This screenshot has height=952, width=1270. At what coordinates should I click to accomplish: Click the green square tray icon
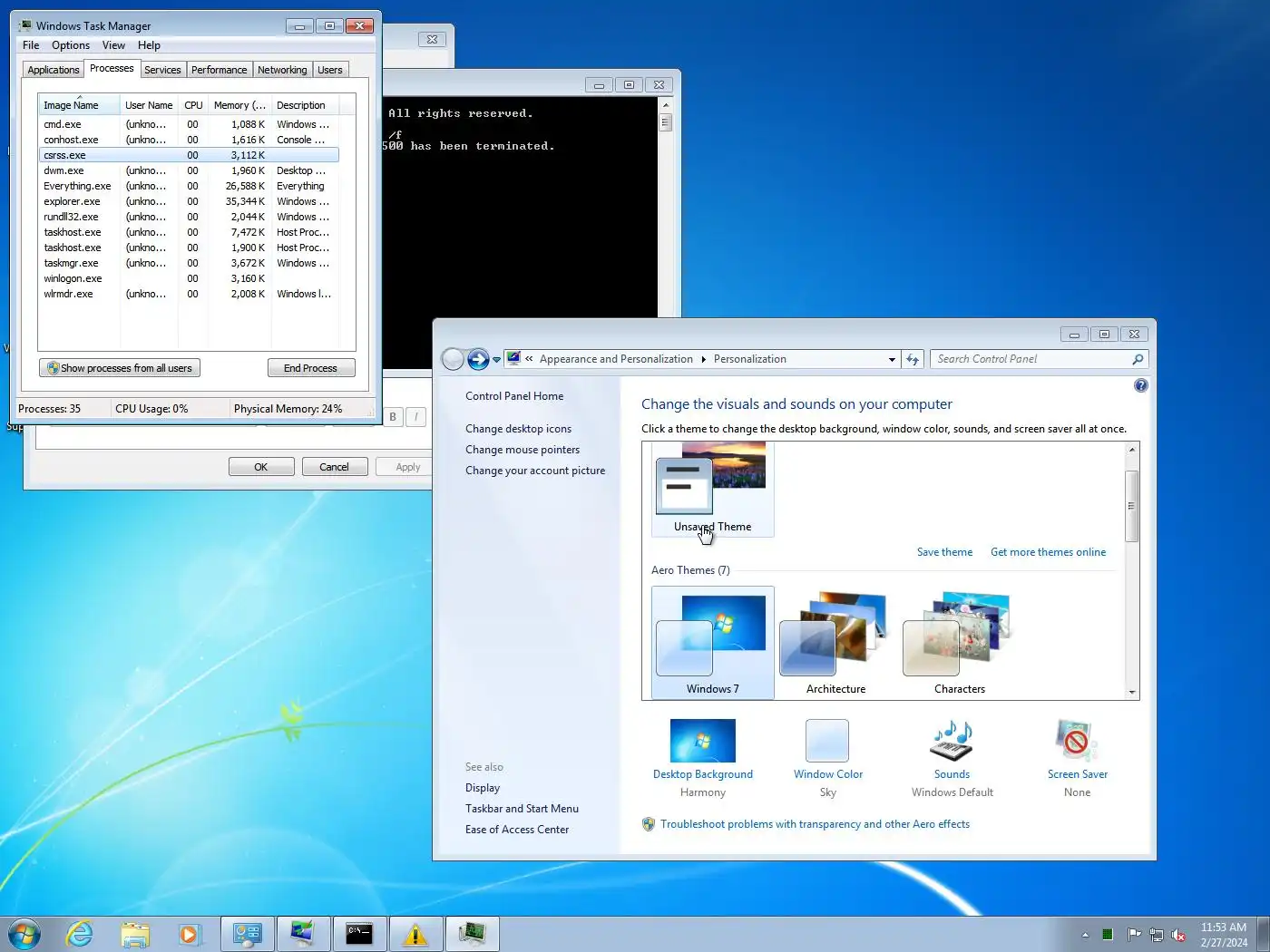[x=1108, y=935]
